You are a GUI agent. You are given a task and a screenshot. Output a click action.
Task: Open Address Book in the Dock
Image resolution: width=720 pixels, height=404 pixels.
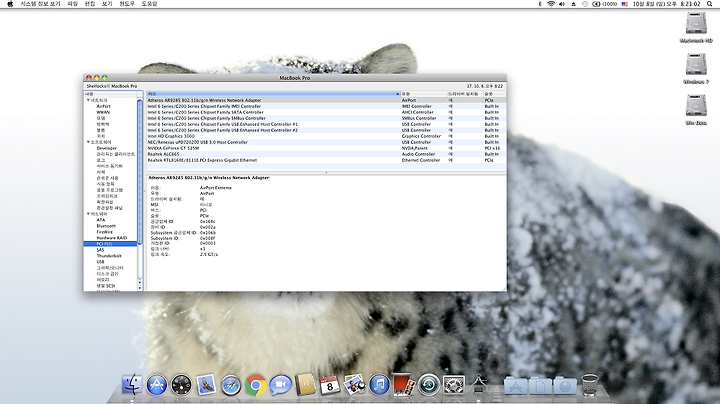pyautogui.click(x=305, y=385)
